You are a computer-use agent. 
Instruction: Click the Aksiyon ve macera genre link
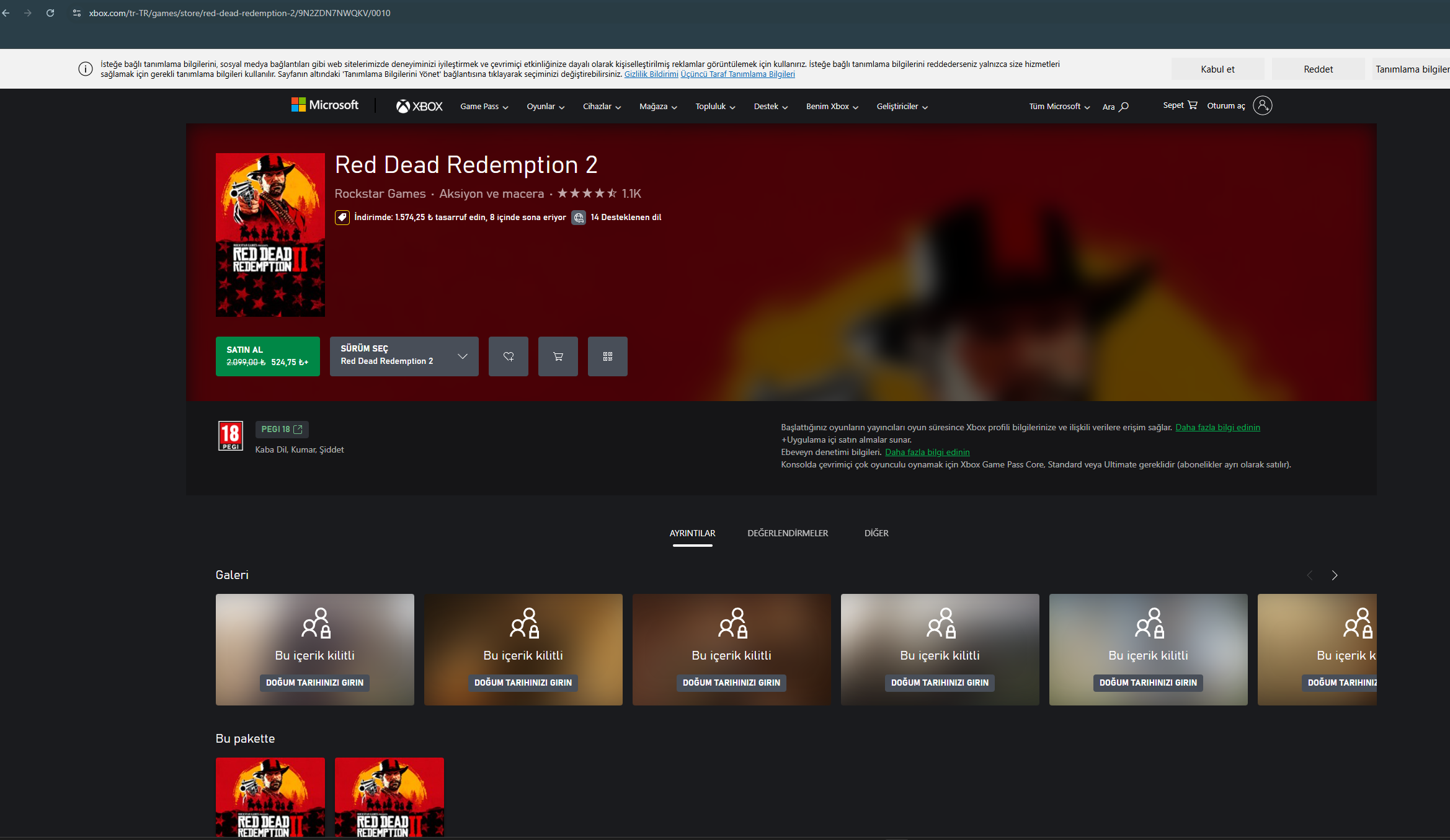click(491, 194)
